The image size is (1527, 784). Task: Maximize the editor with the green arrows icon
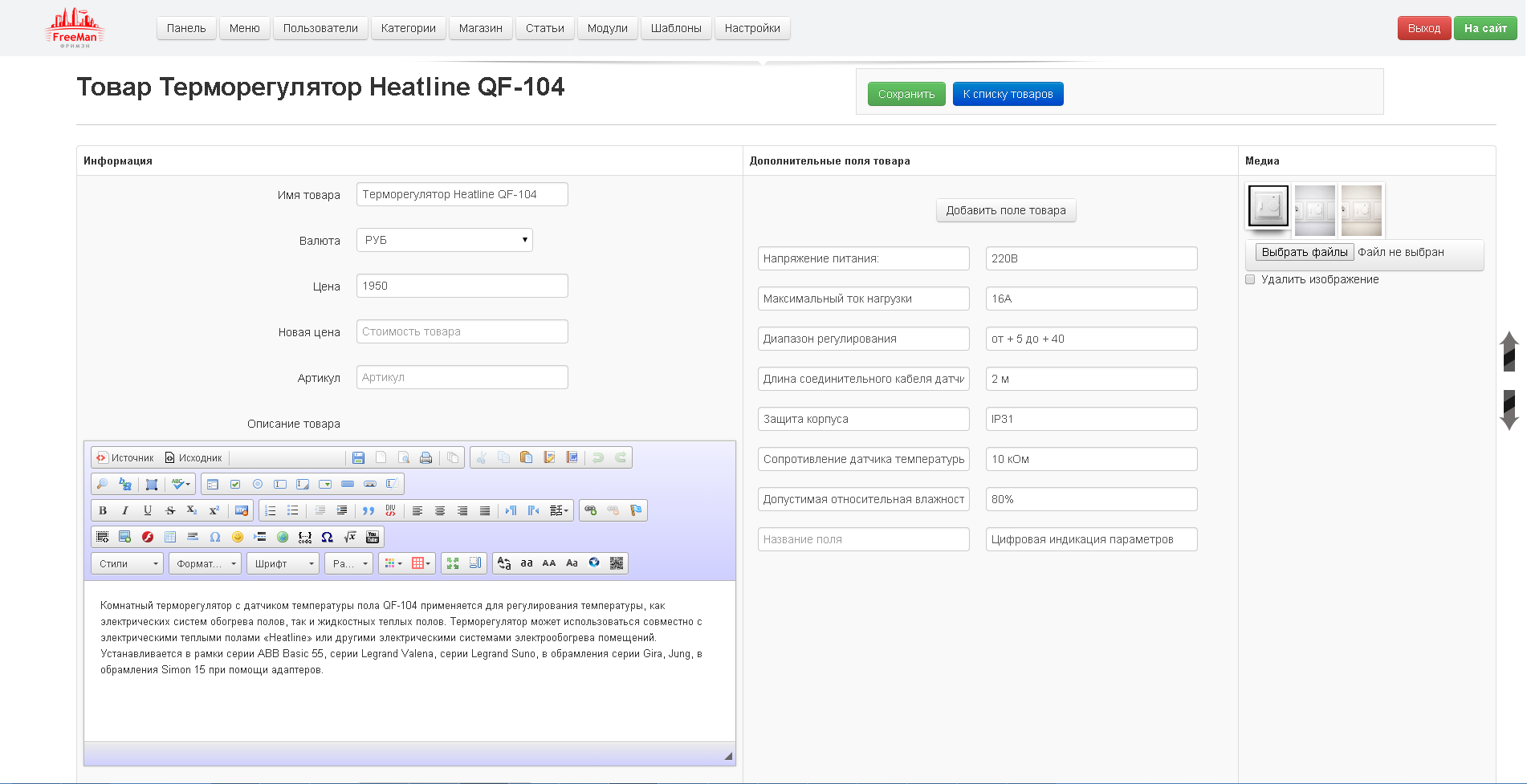pyautogui.click(x=453, y=563)
